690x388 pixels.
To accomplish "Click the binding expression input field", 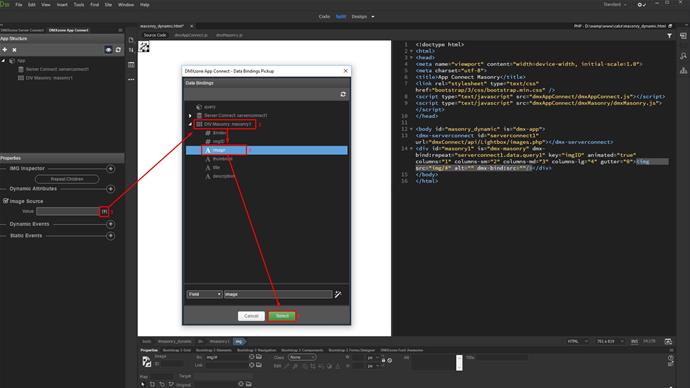I will pos(278,294).
